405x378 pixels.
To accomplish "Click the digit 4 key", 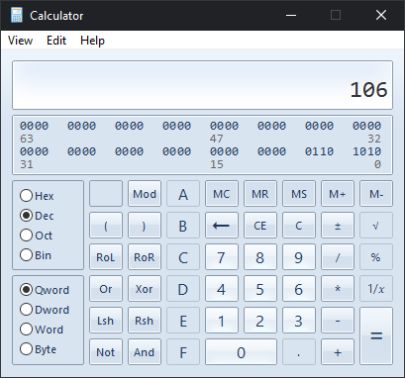I will pos(222,289).
